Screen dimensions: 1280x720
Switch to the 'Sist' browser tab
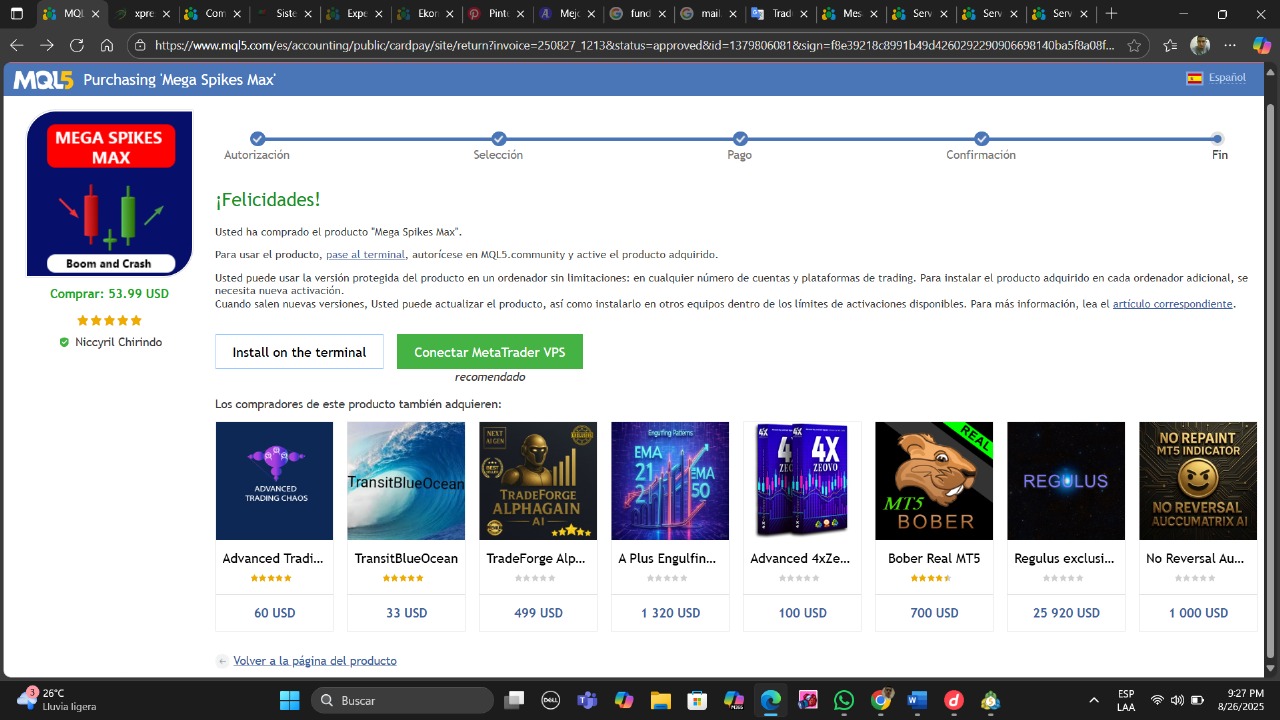point(282,14)
